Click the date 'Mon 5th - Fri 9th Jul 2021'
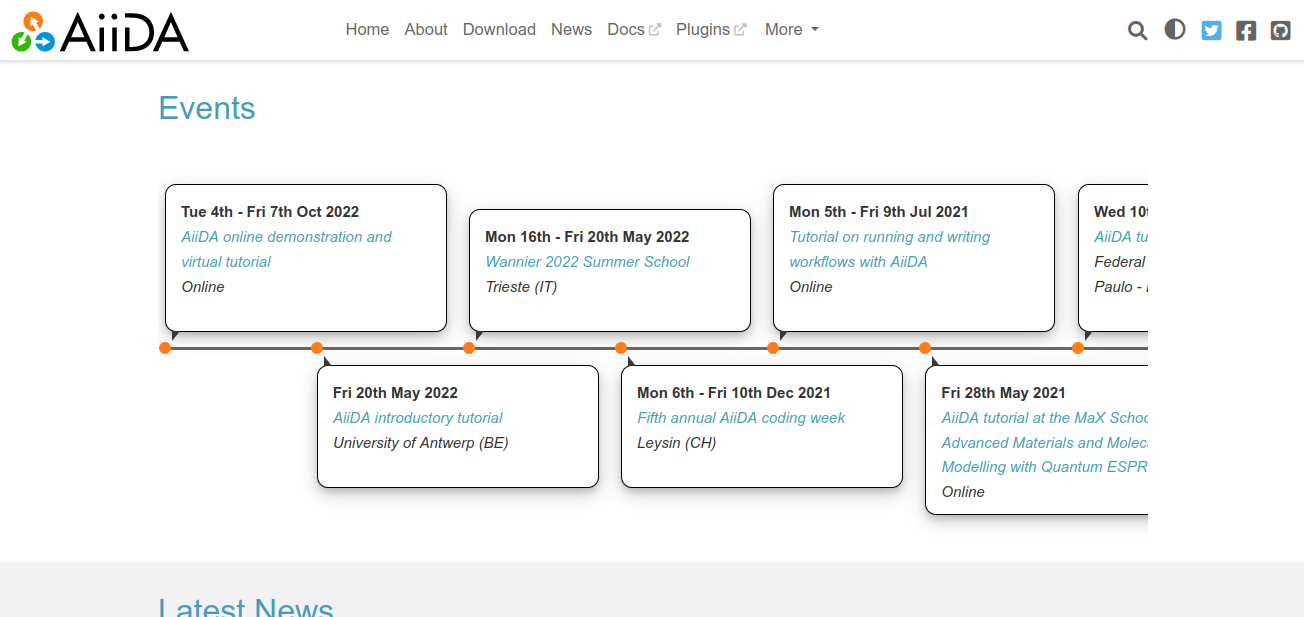Image resolution: width=1304 pixels, height=617 pixels. click(879, 212)
